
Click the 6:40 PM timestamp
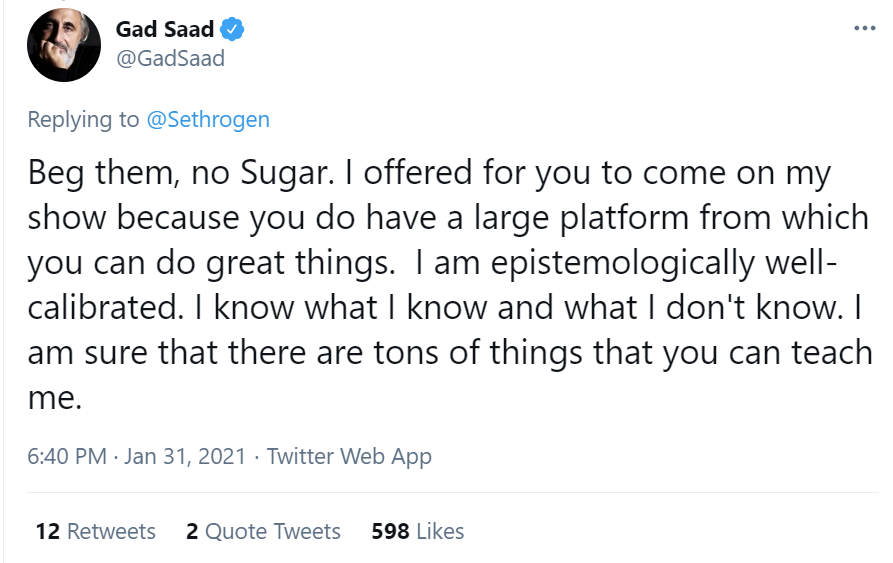(x=66, y=457)
